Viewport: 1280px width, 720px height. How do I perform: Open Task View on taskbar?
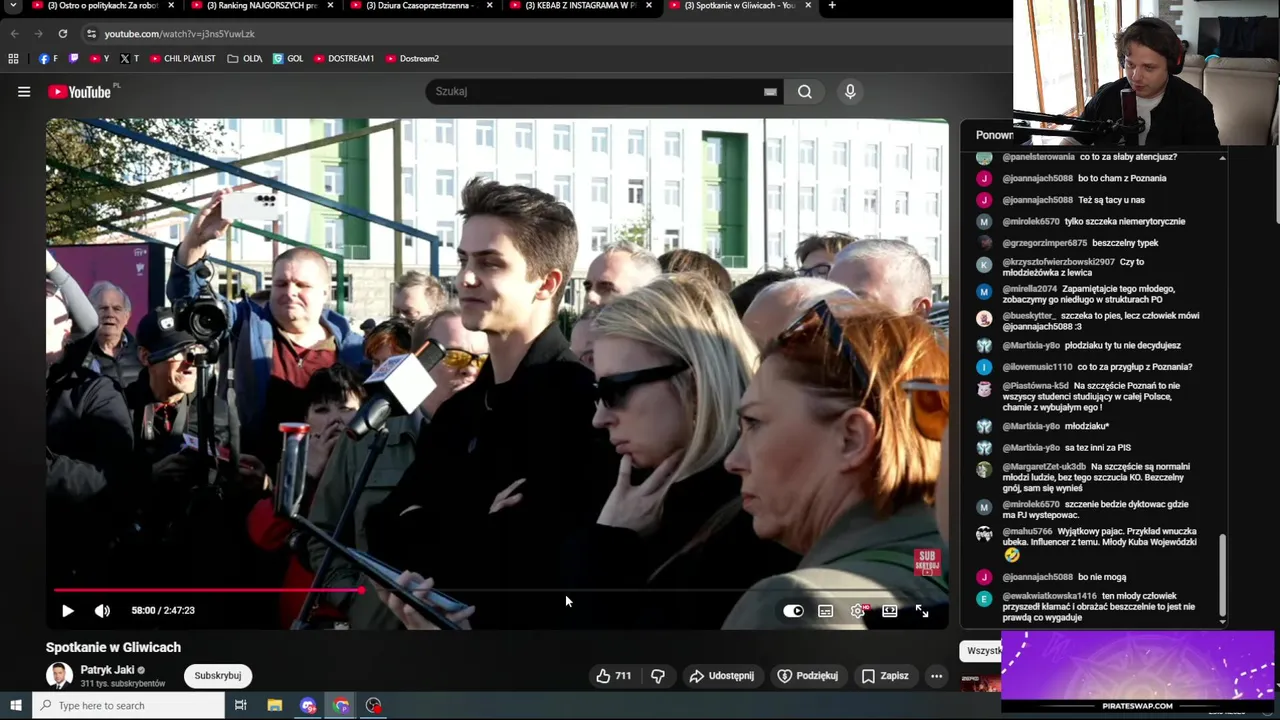[241, 706]
